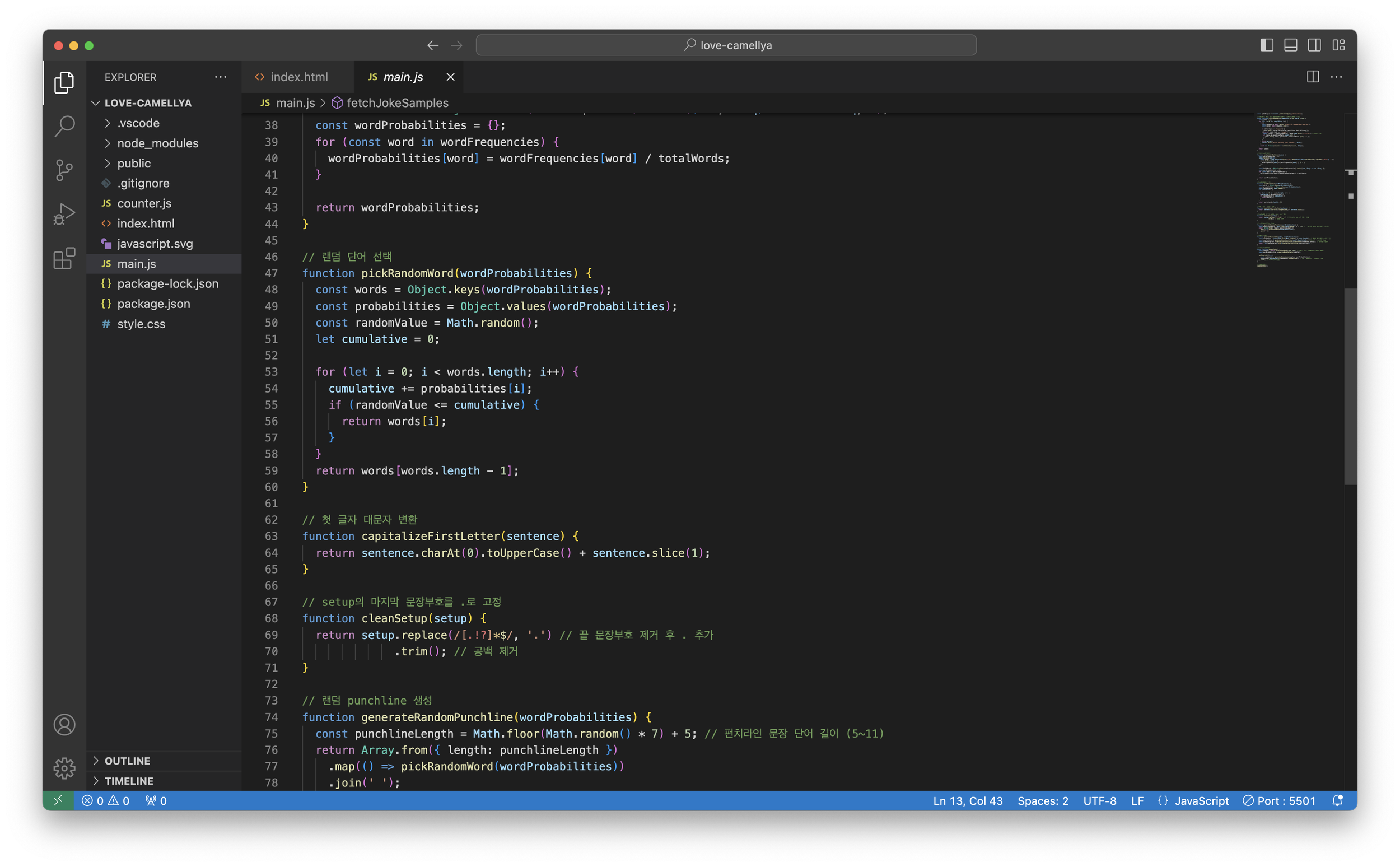Click the JavaScript language mode button
The height and width of the screenshot is (867, 1400).
pyautogui.click(x=1201, y=800)
